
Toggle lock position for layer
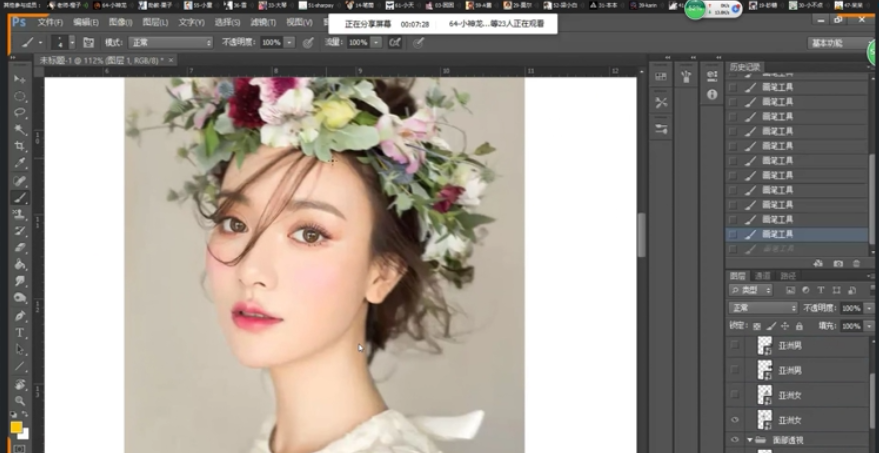pyautogui.click(x=785, y=326)
